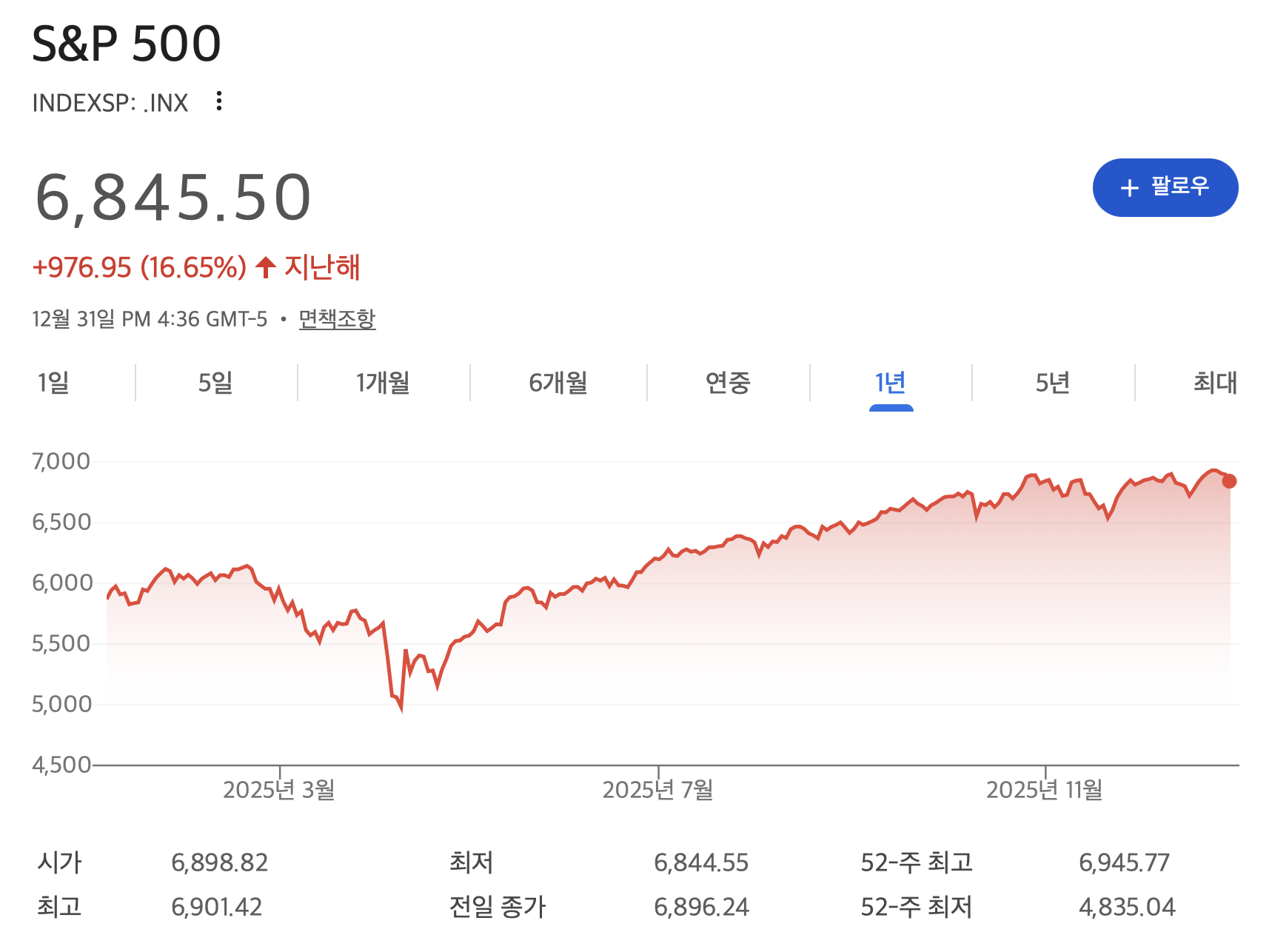
Task: Click the 6,845.50 index price
Action: (x=173, y=198)
